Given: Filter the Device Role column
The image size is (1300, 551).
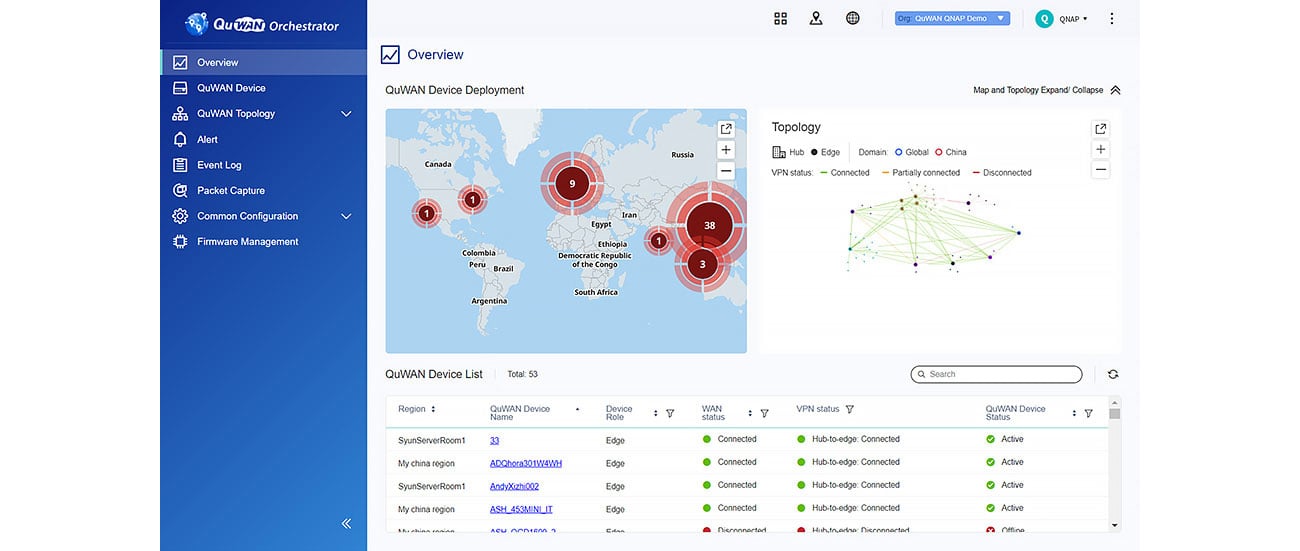Looking at the screenshot, I should [670, 413].
